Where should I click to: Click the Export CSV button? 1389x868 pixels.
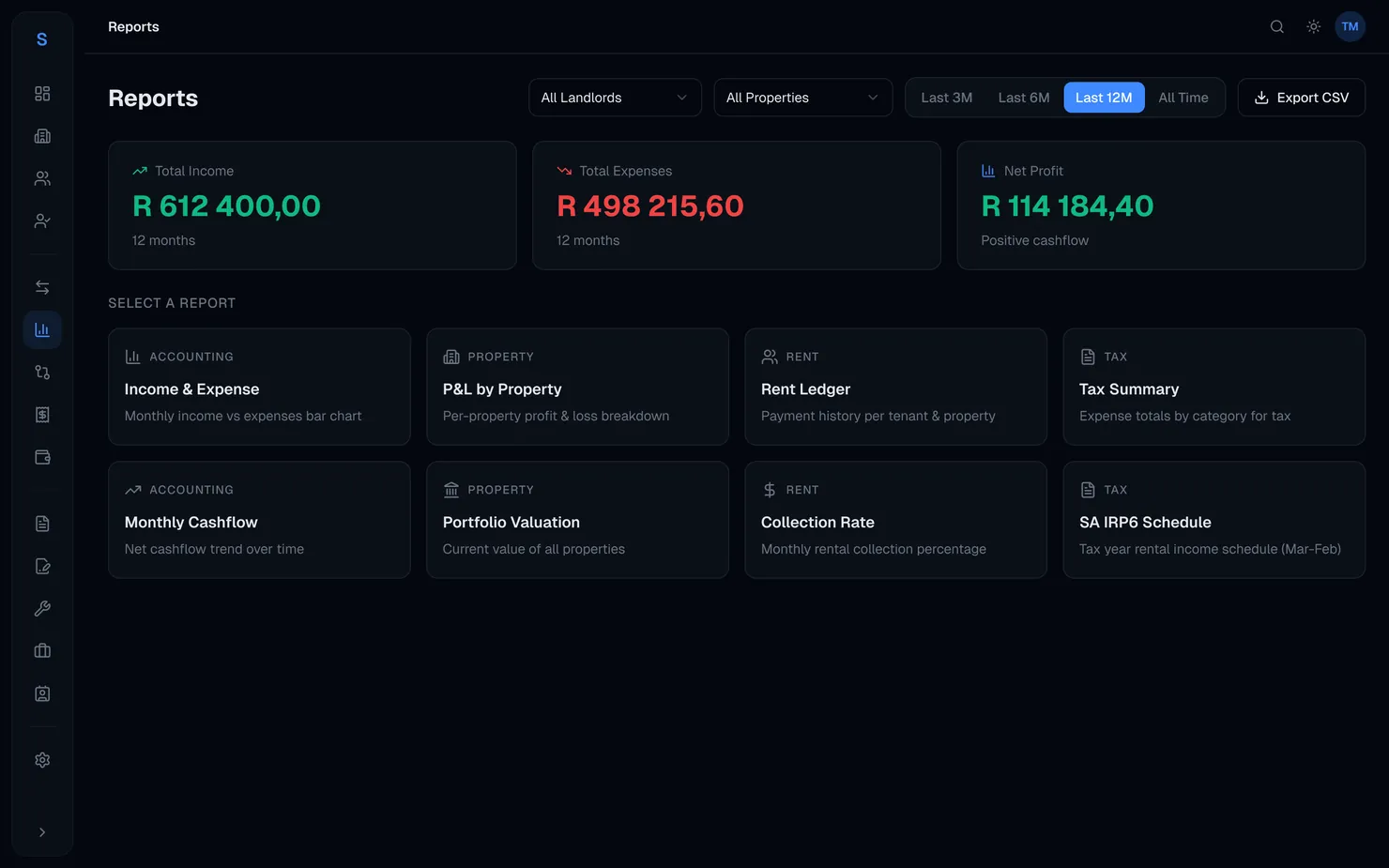pos(1301,98)
